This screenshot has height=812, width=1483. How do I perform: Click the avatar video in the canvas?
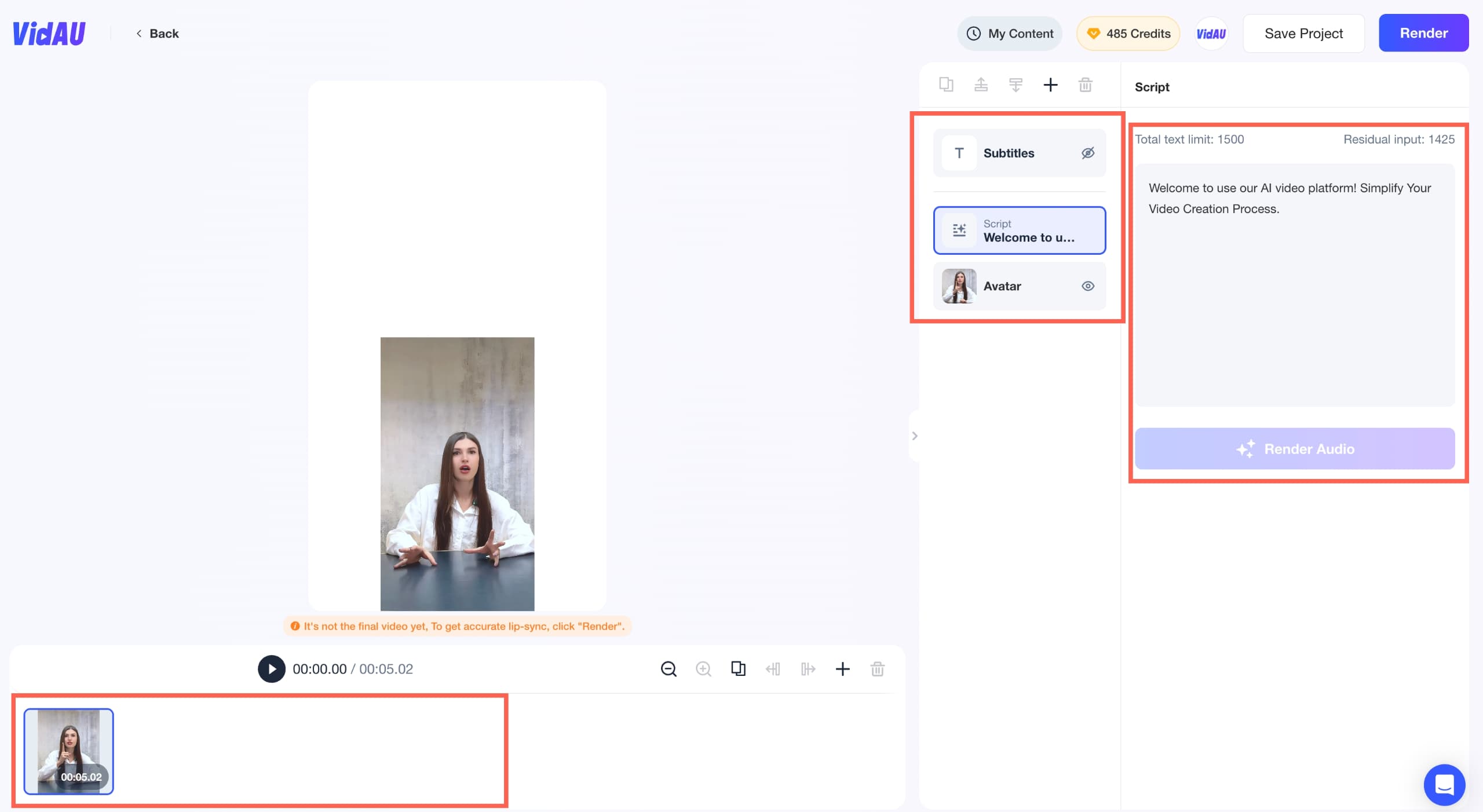(x=457, y=474)
